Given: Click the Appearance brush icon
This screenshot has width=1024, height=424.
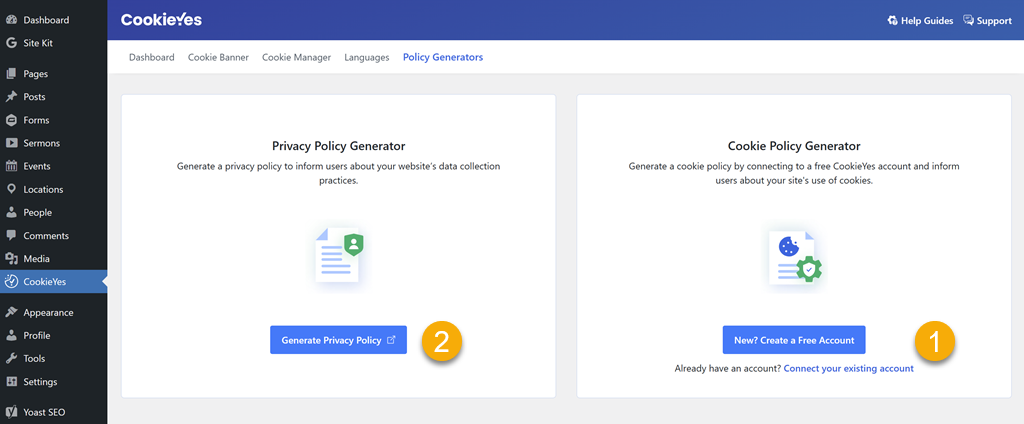Looking at the screenshot, I should (11, 312).
